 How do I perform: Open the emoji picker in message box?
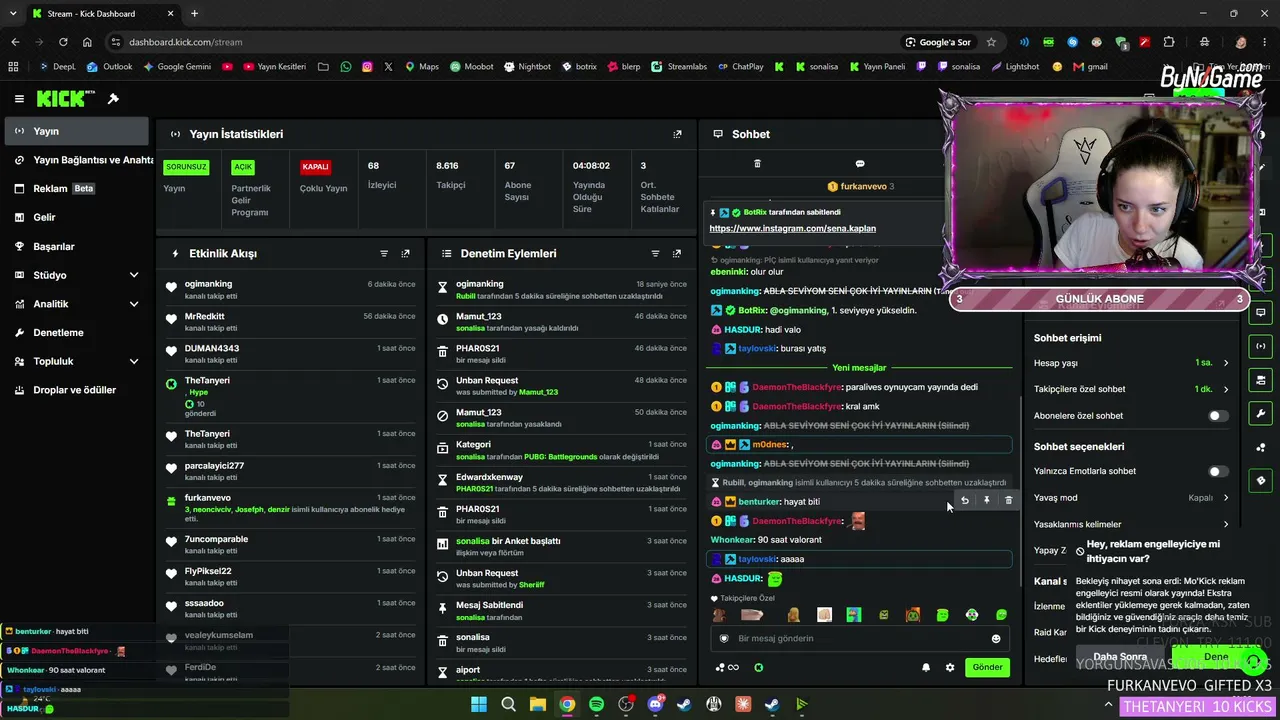point(996,639)
